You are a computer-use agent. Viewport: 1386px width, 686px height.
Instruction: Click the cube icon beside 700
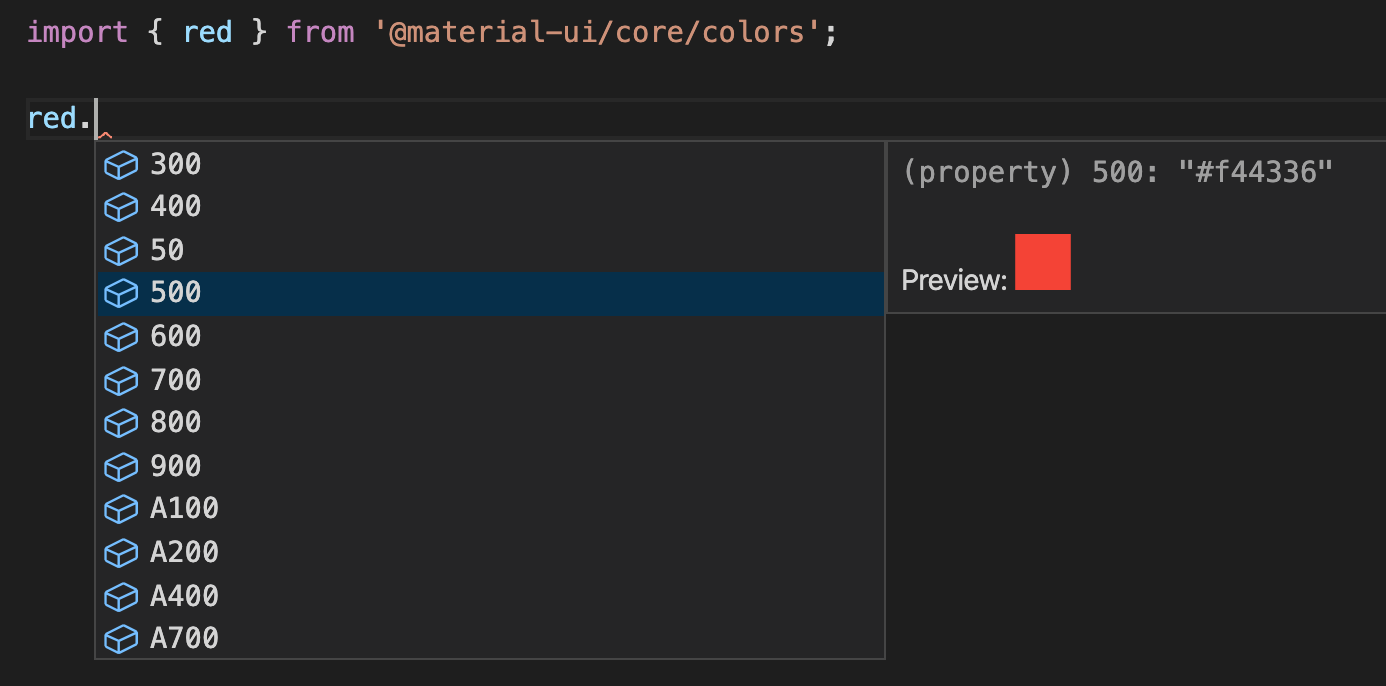[121, 381]
